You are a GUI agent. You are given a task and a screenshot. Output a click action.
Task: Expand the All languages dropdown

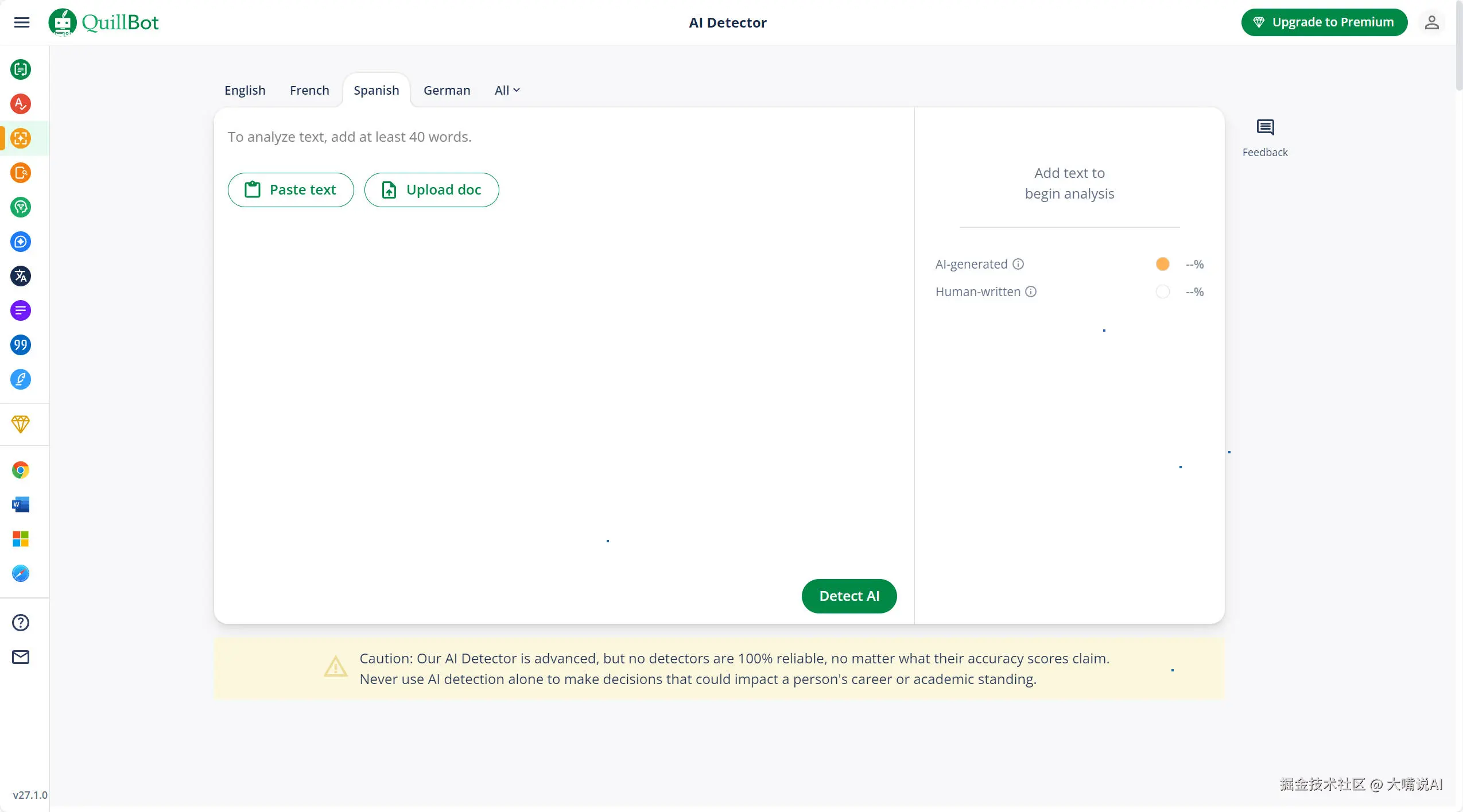coord(507,90)
